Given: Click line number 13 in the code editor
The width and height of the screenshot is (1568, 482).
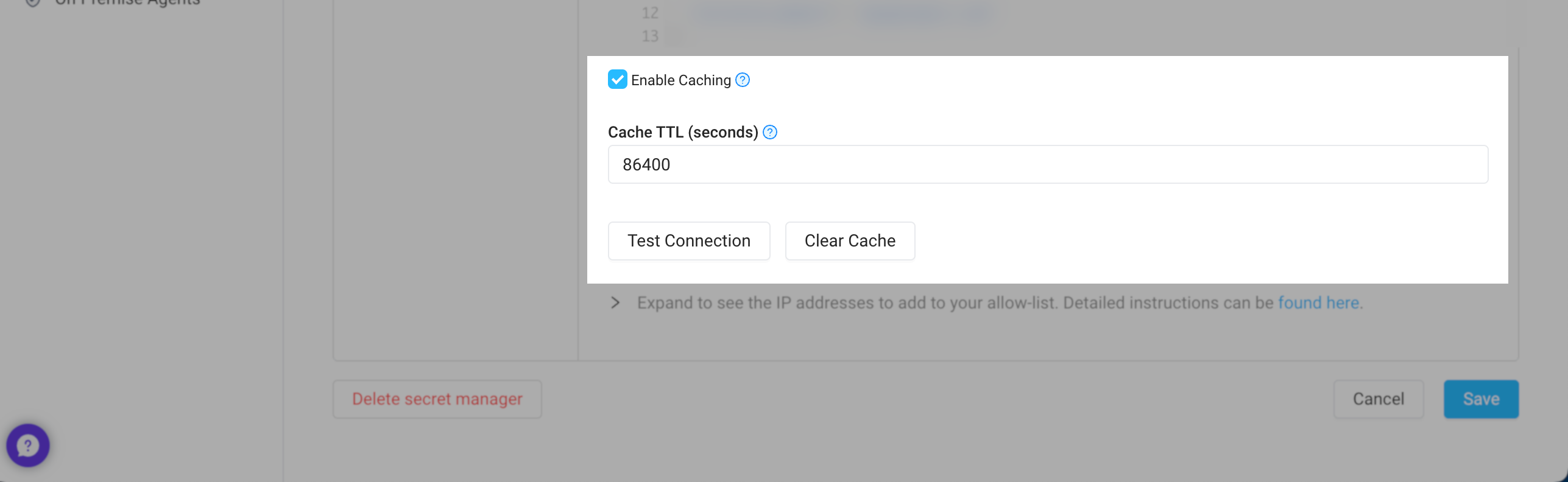Looking at the screenshot, I should click(x=650, y=36).
